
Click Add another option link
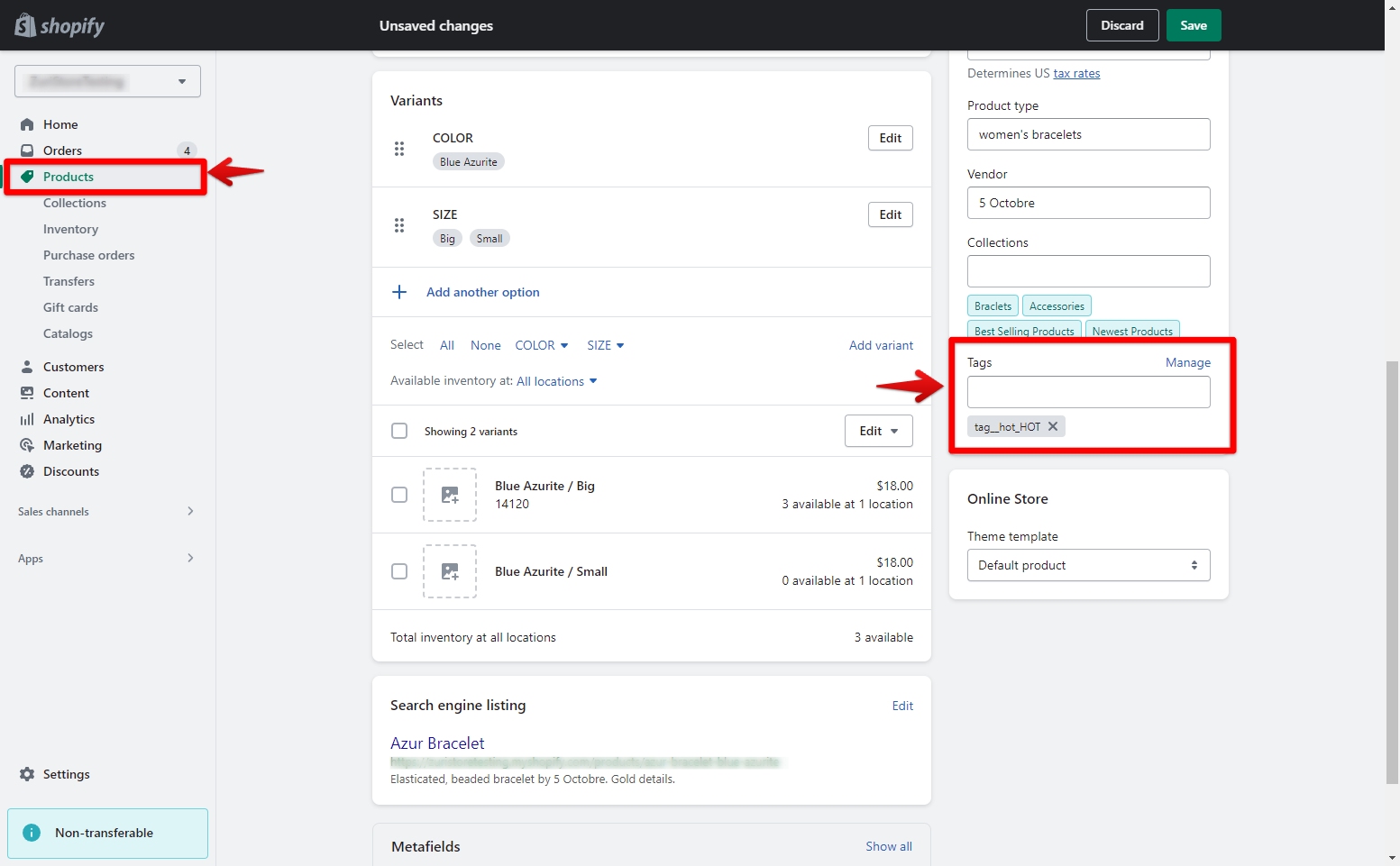pyautogui.click(x=483, y=292)
